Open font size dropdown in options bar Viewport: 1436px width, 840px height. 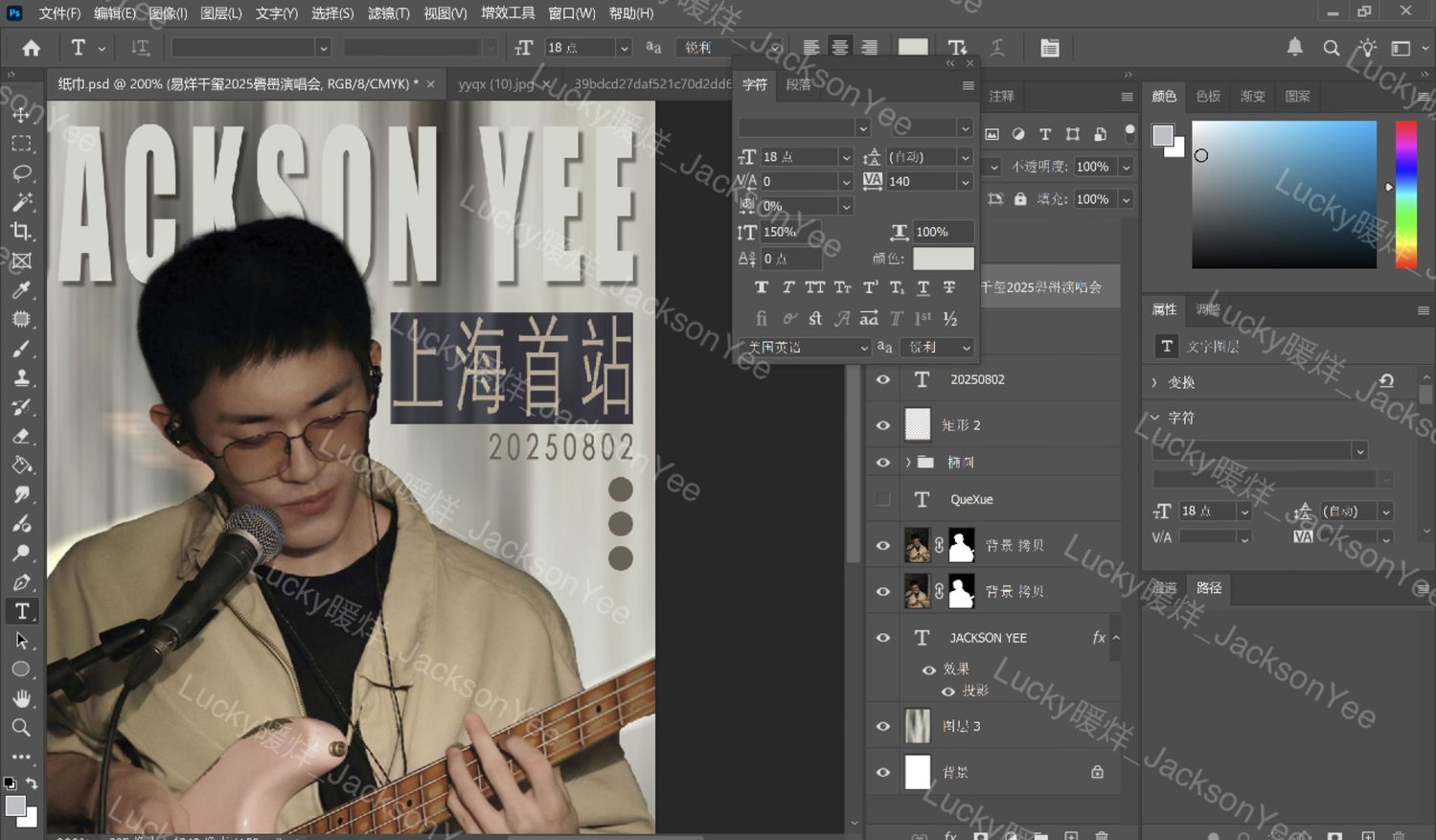(624, 48)
